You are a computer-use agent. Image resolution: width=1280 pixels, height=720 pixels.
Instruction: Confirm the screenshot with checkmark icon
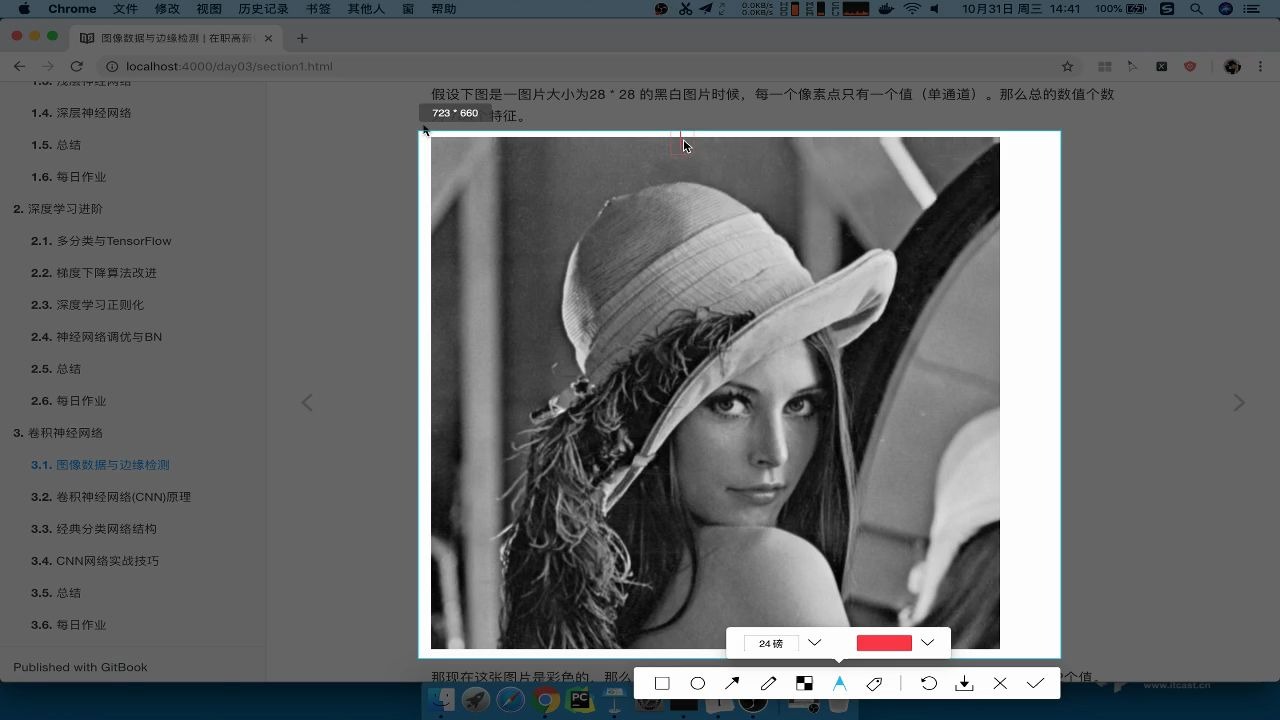tap(1035, 684)
